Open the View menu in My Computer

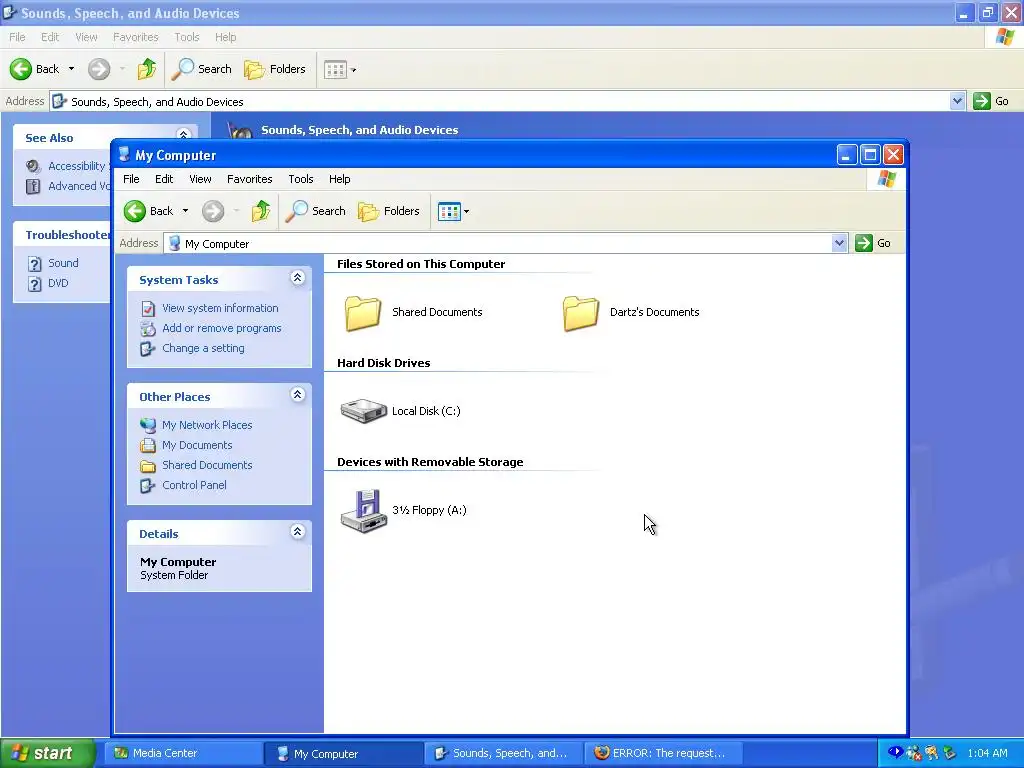pos(200,179)
